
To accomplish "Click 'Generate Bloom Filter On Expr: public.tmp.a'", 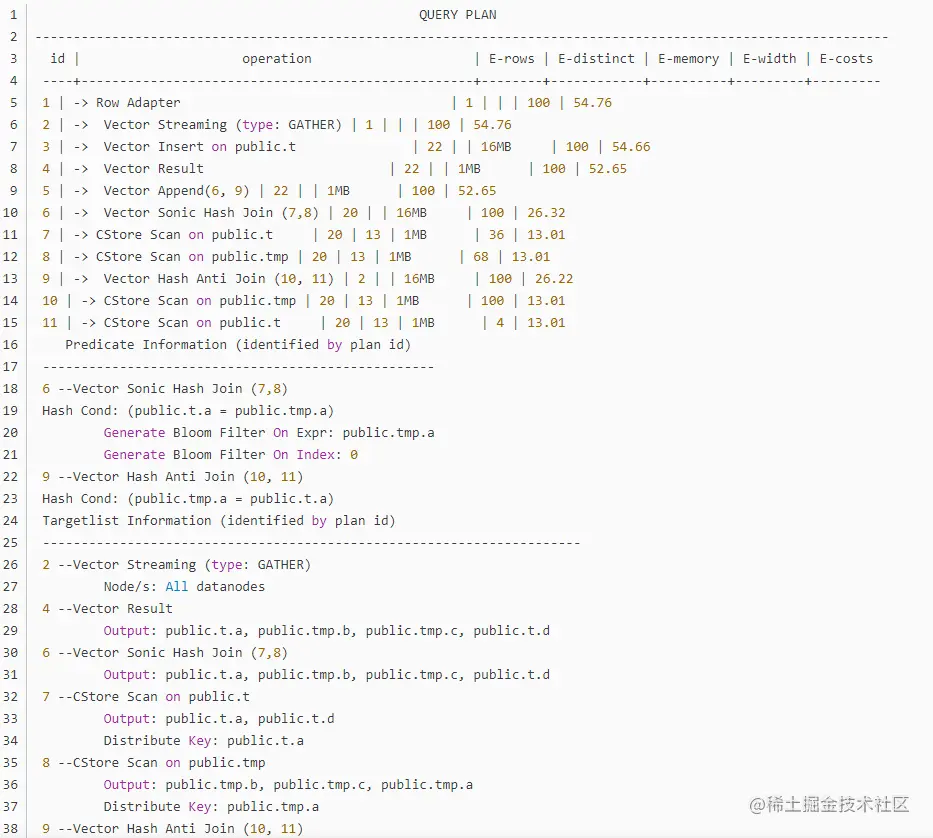I will coord(269,433).
